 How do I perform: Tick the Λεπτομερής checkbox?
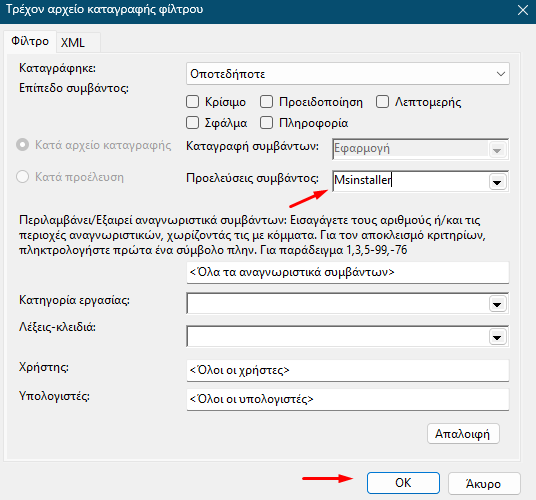pyautogui.click(x=382, y=102)
